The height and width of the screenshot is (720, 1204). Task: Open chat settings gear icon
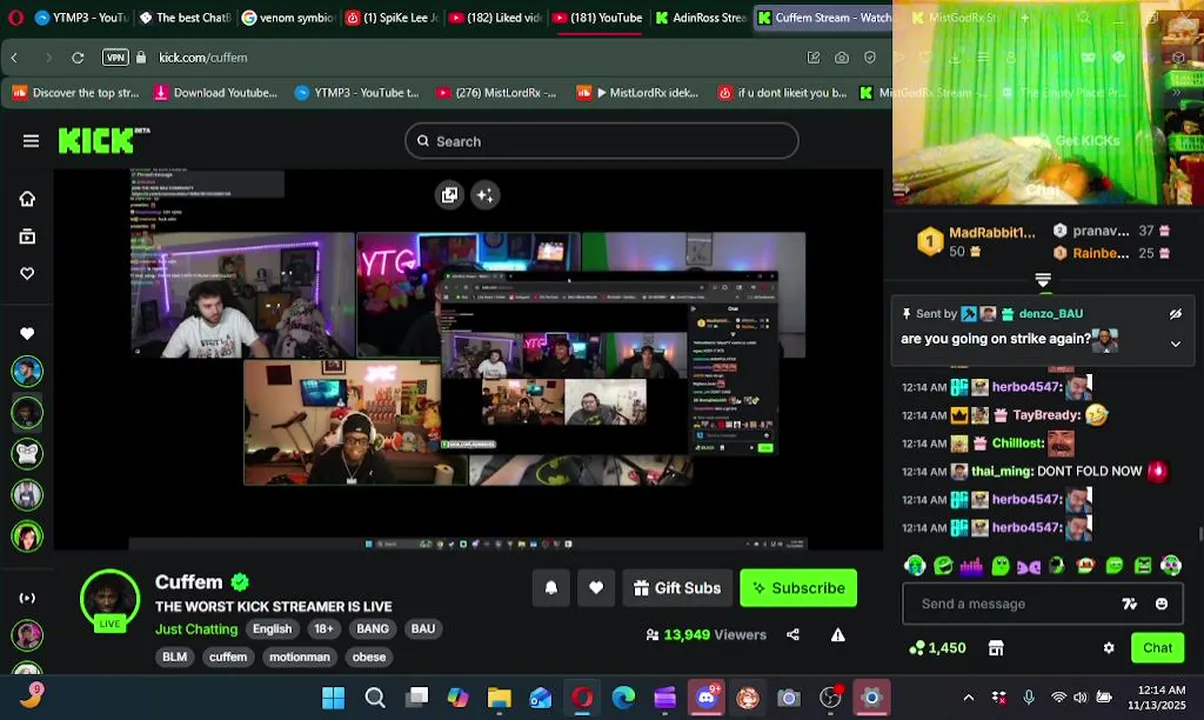[1109, 648]
